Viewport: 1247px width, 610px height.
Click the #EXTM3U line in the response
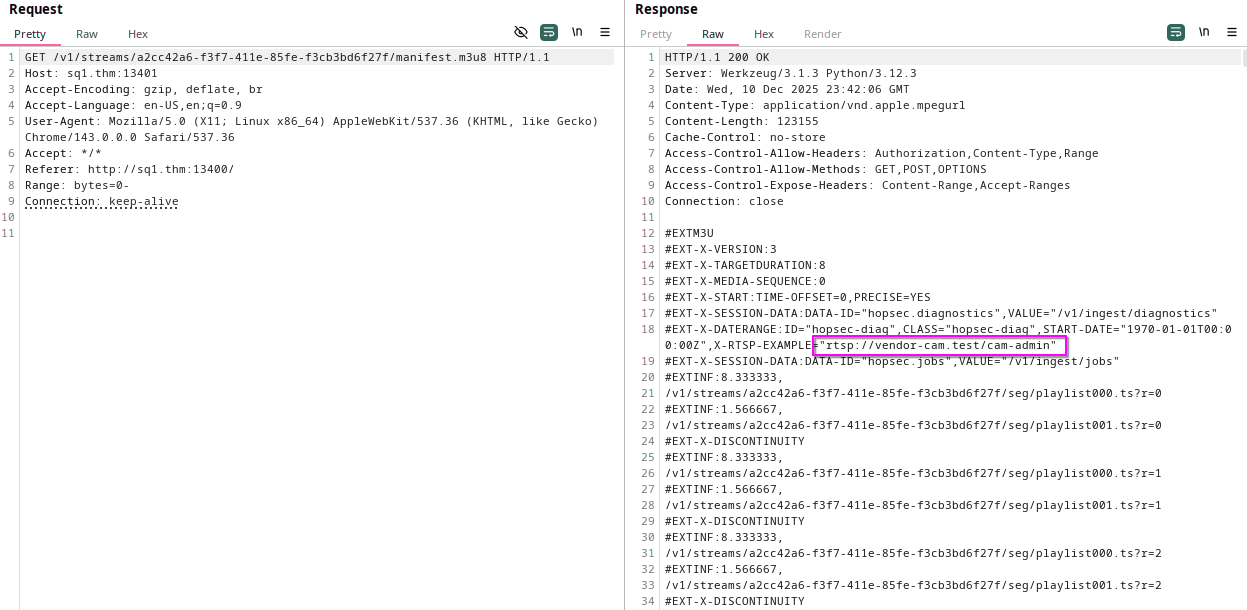click(x=689, y=234)
